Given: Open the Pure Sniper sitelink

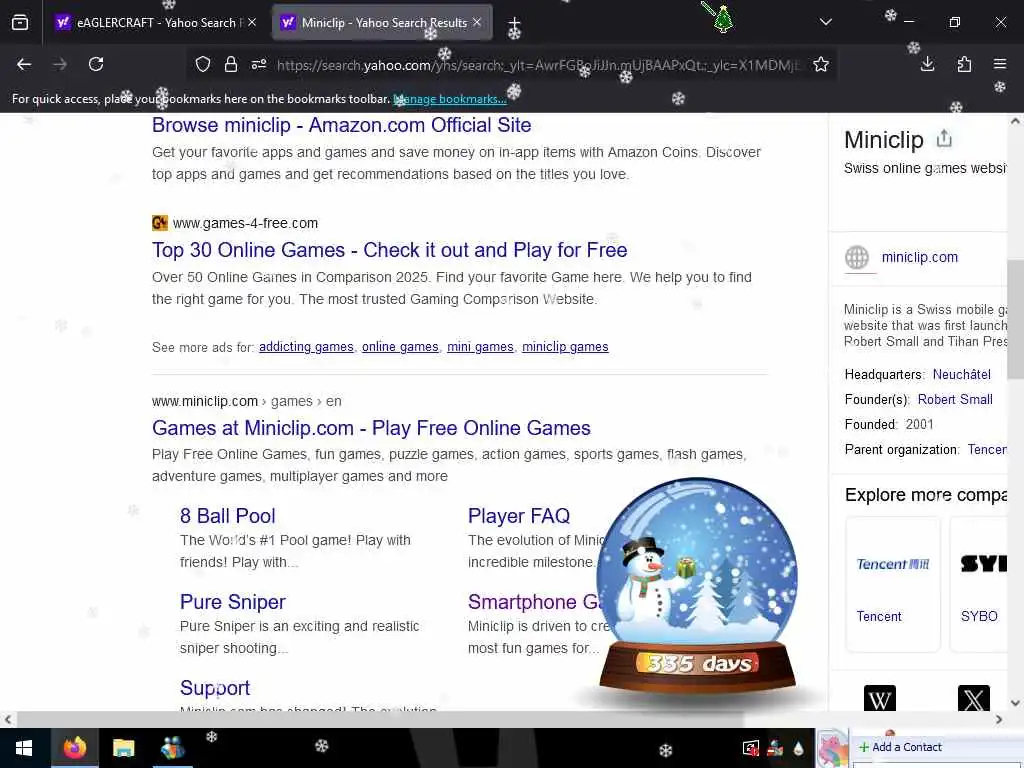Looking at the screenshot, I should click(233, 601).
